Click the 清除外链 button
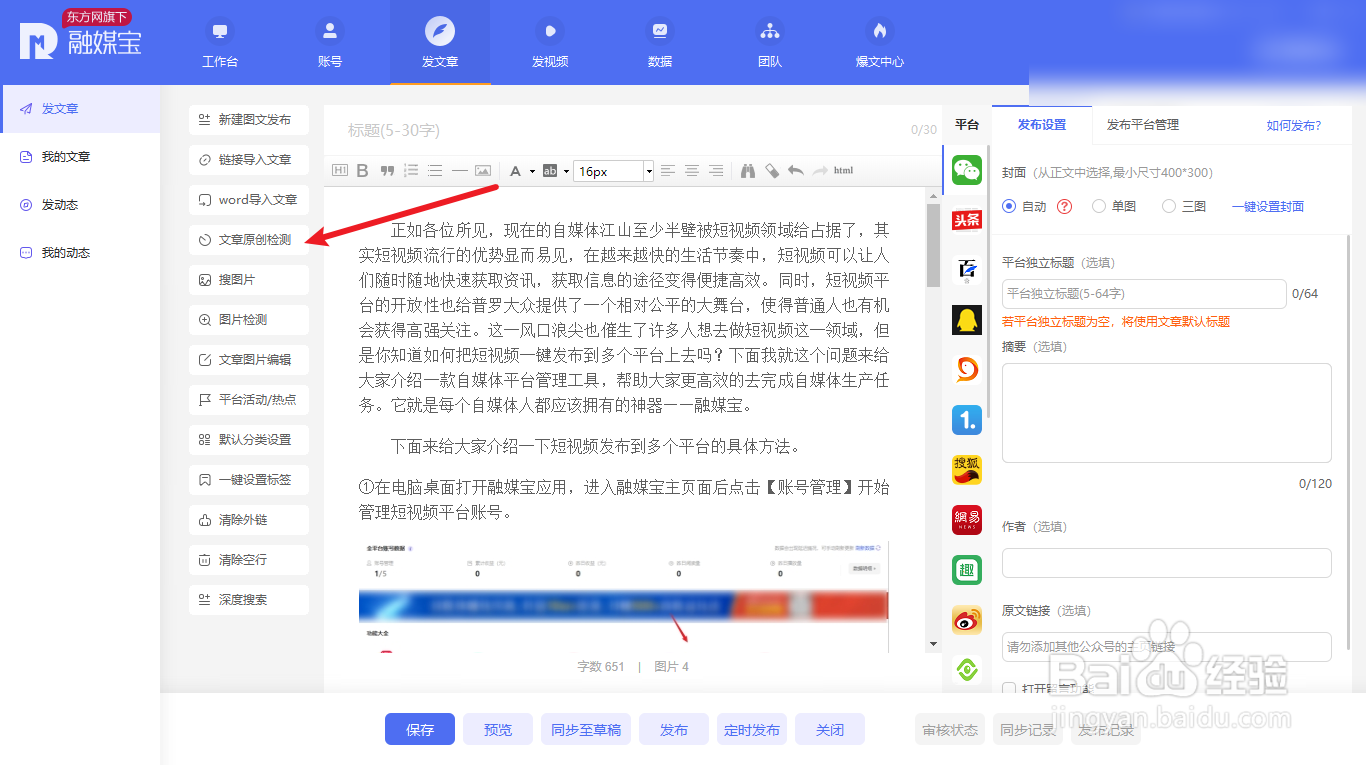The image size is (1366, 765). (x=249, y=520)
